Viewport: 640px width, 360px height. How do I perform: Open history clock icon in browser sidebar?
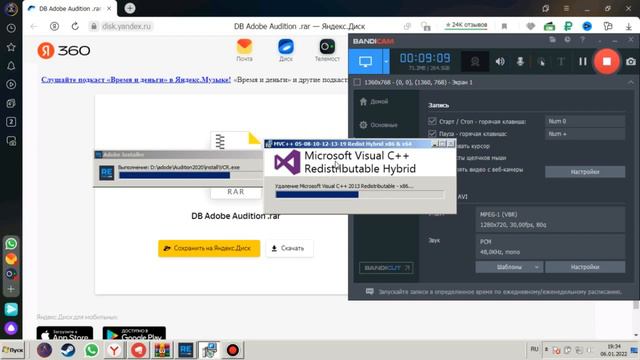pyautogui.click(x=11, y=28)
